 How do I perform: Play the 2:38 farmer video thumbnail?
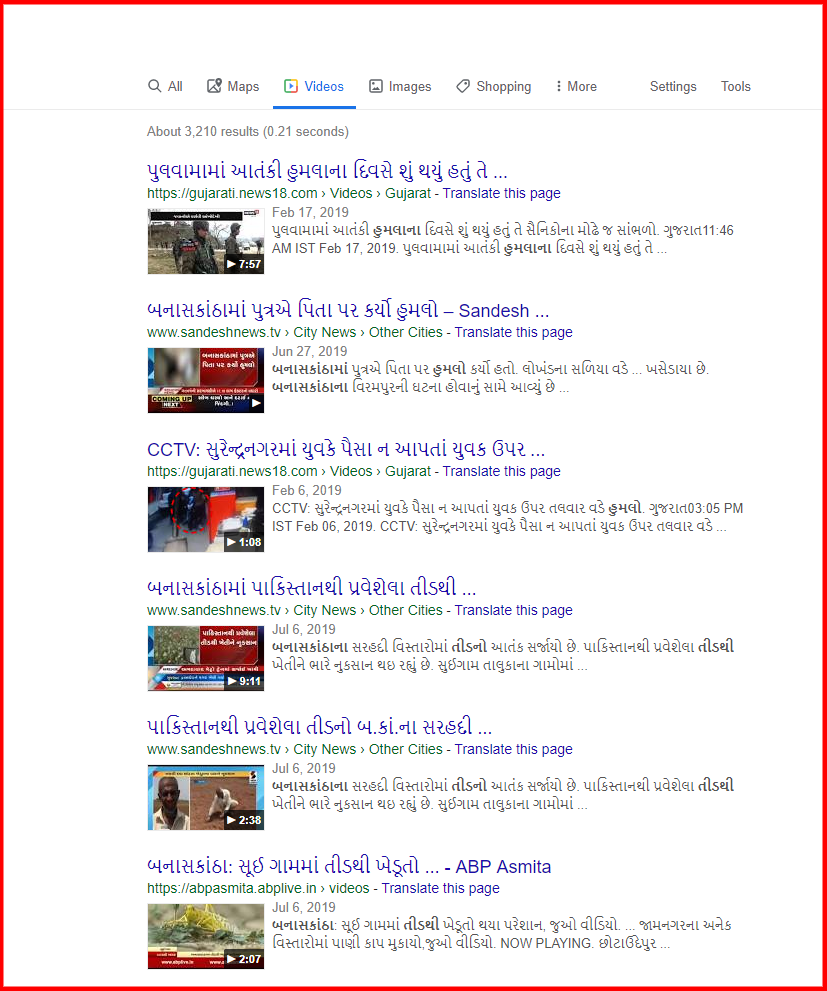point(206,798)
